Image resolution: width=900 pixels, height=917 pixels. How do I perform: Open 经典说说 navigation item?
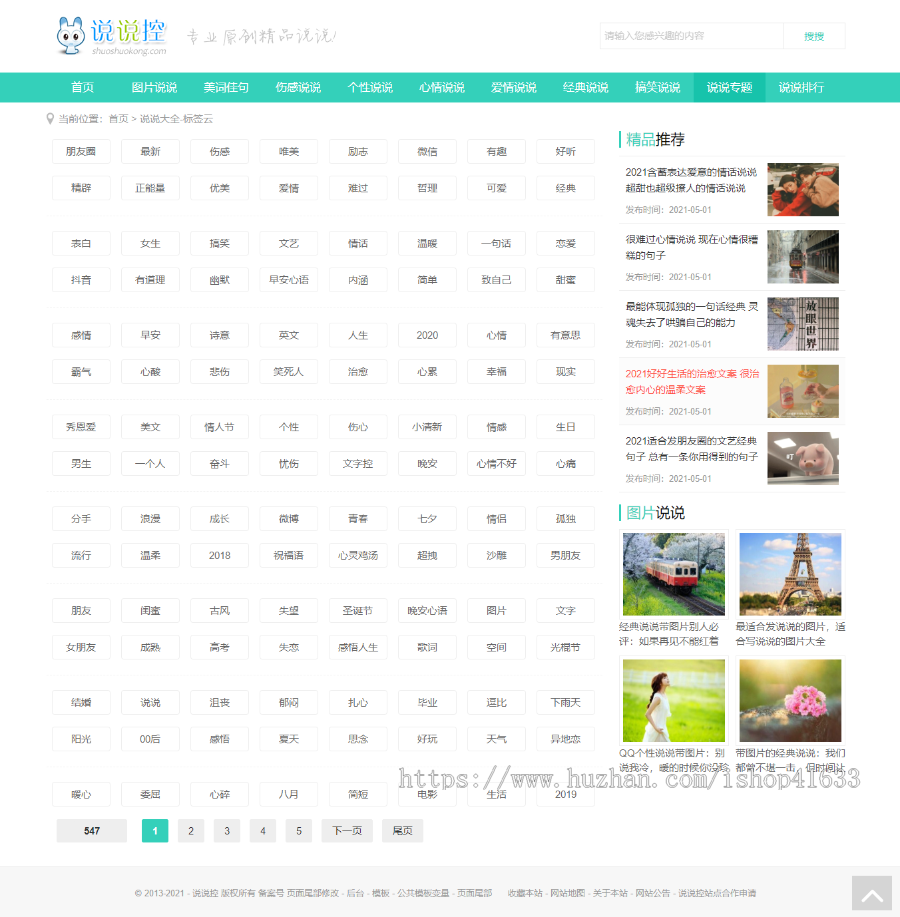[x=586, y=88]
